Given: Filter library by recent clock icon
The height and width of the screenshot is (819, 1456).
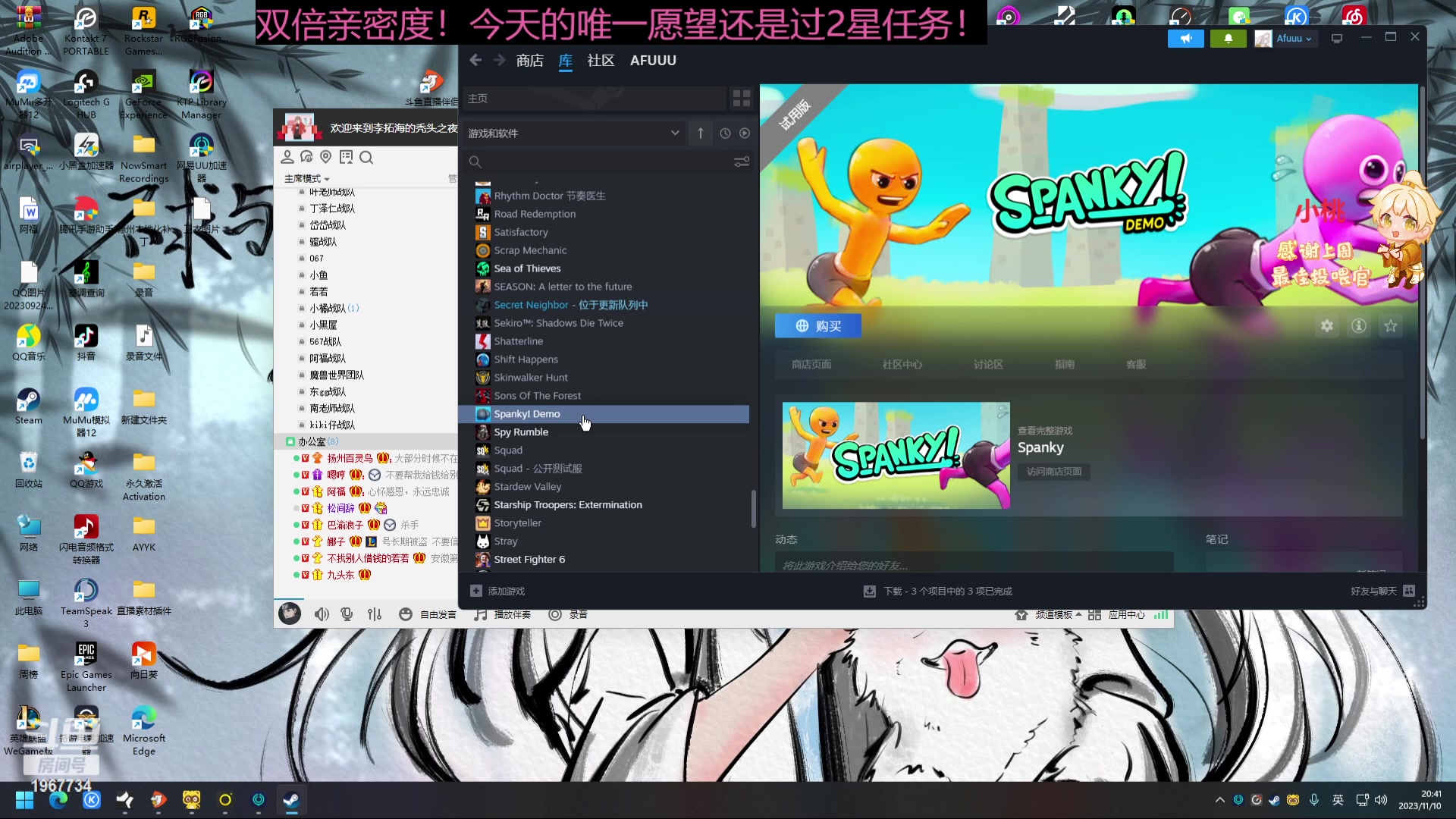Looking at the screenshot, I should point(725,133).
